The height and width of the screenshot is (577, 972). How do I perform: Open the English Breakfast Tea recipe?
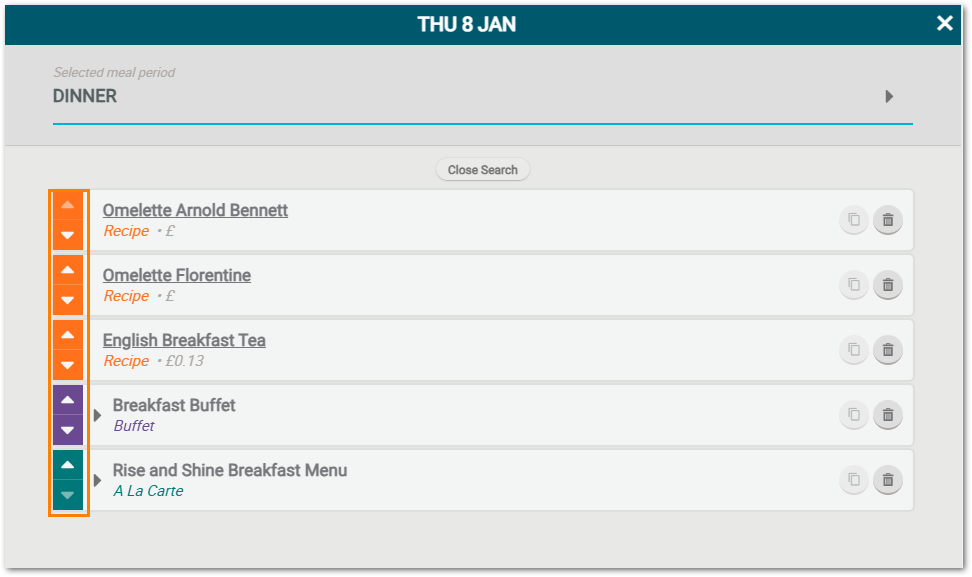point(184,340)
